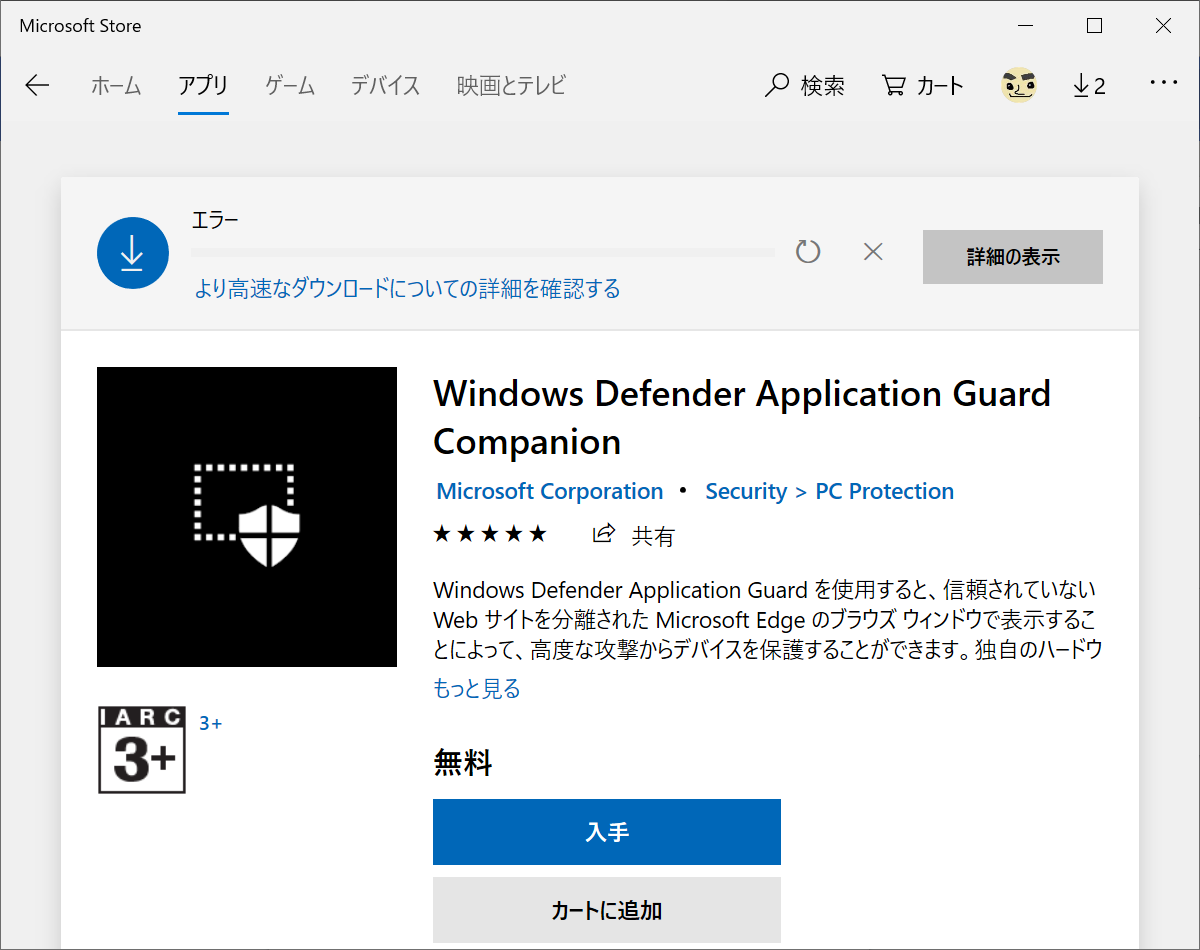Open the 3+ age rating link
Image resolution: width=1200 pixels, height=950 pixels.
[x=210, y=723]
